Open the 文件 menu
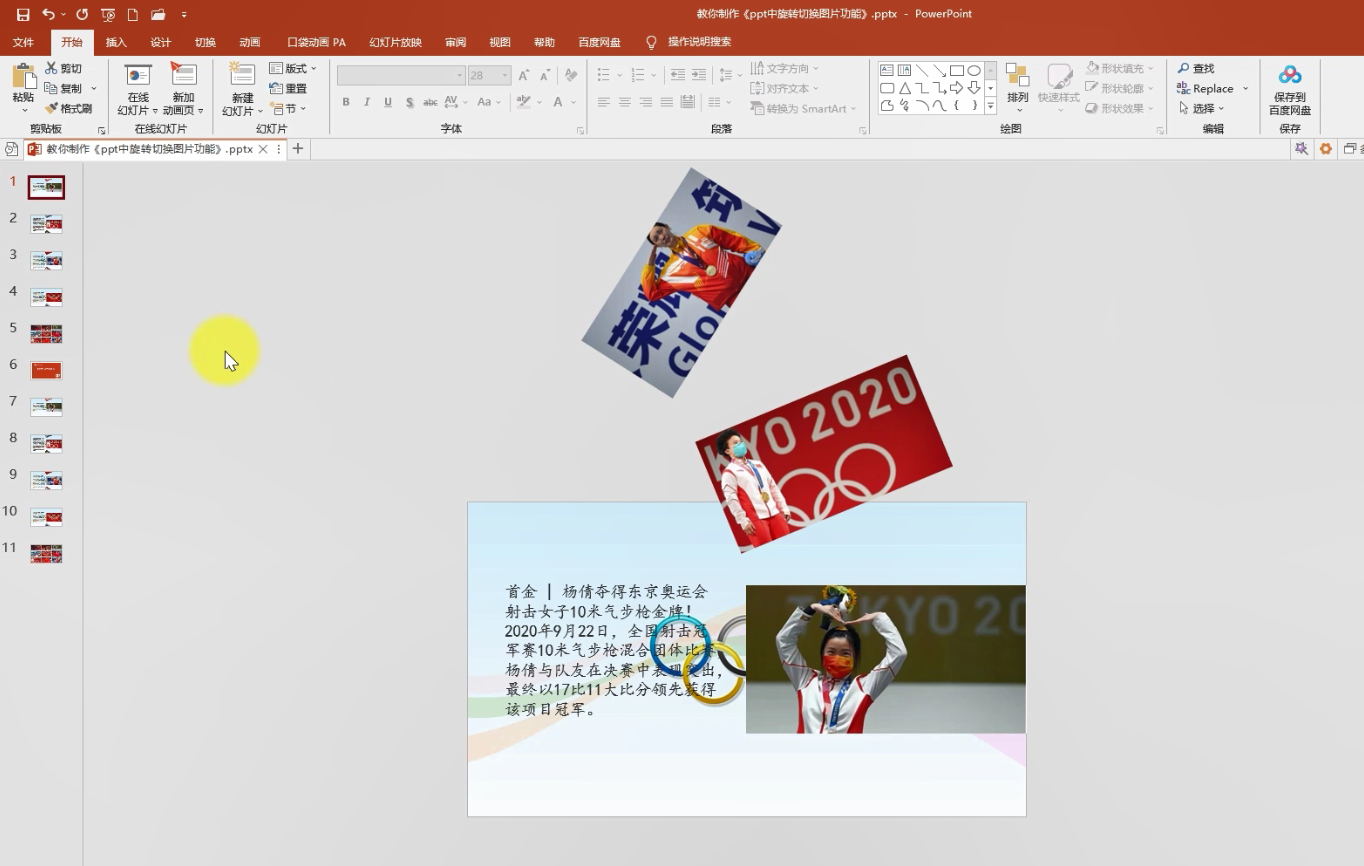 coord(23,42)
